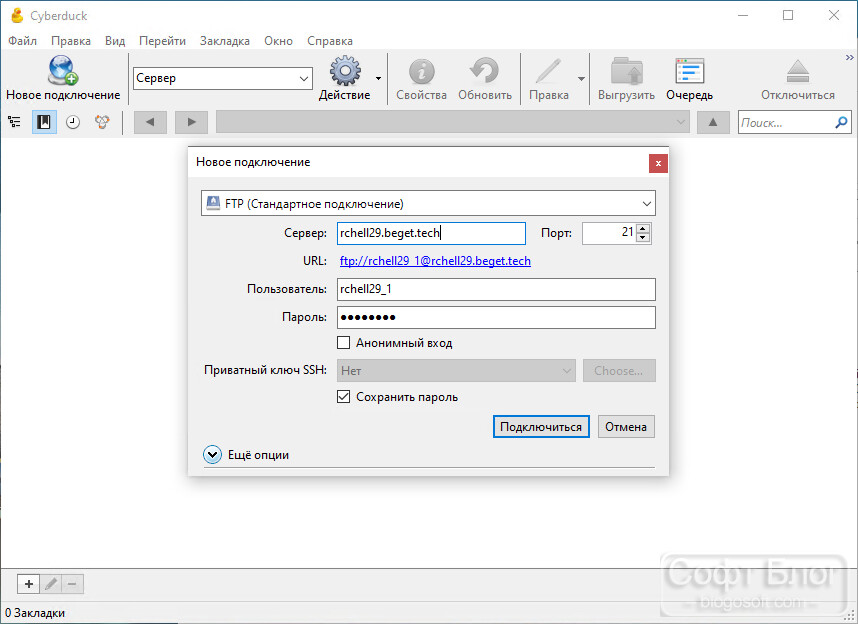Open the Queue transfers icon
858x624 pixels.
689,72
